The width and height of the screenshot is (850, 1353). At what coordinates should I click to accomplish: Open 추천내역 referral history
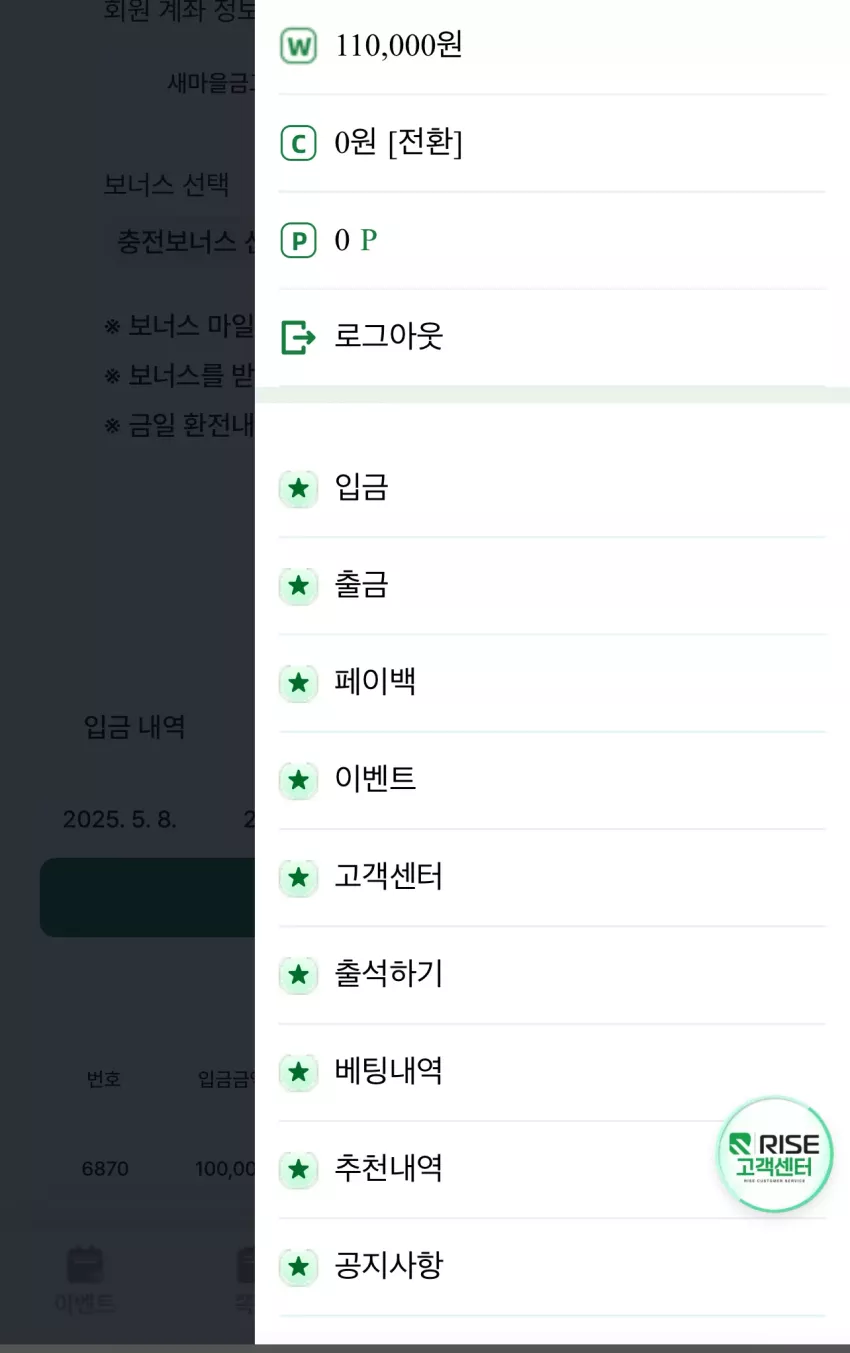point(552,1169)
